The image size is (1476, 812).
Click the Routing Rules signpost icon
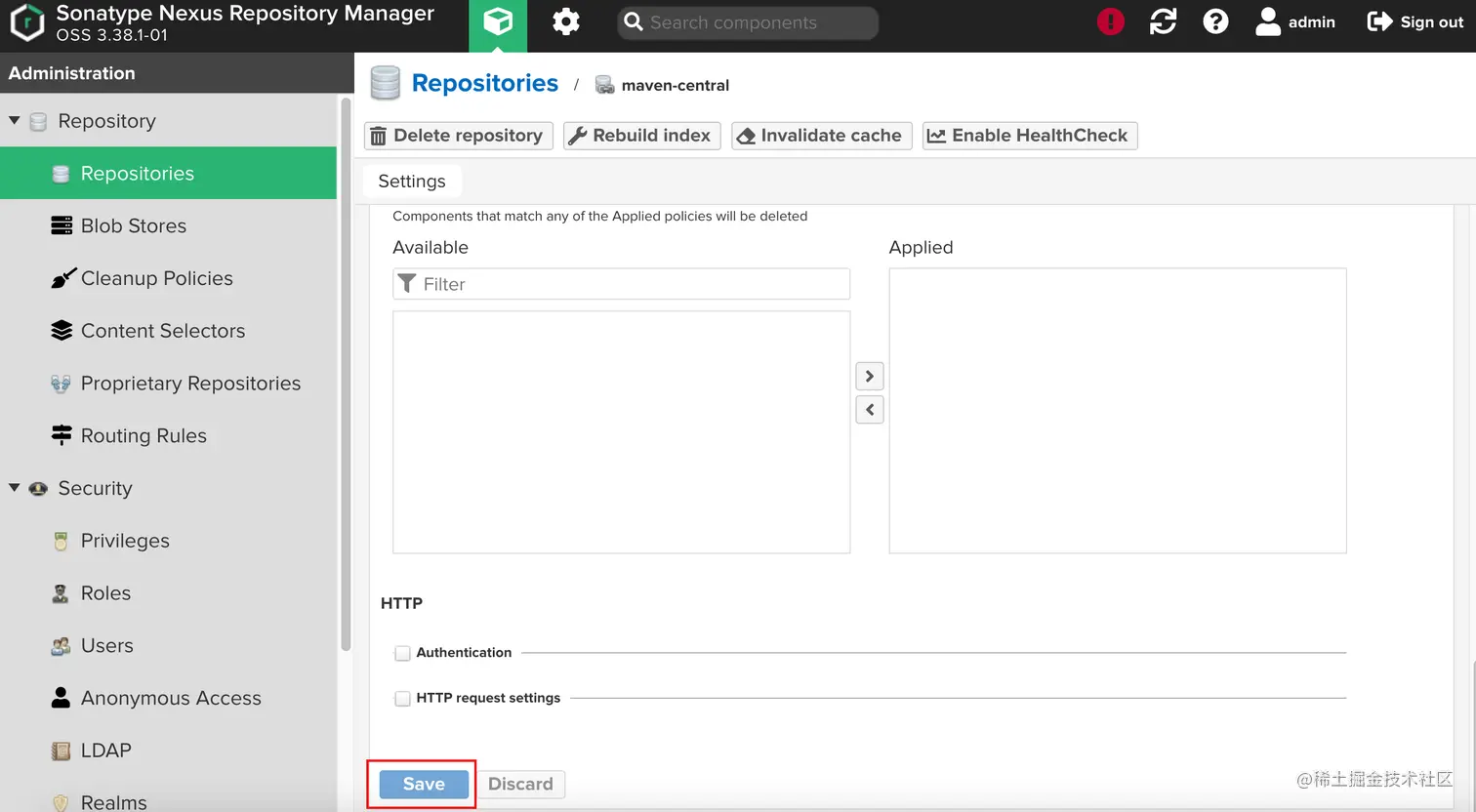tap(61, 435)
